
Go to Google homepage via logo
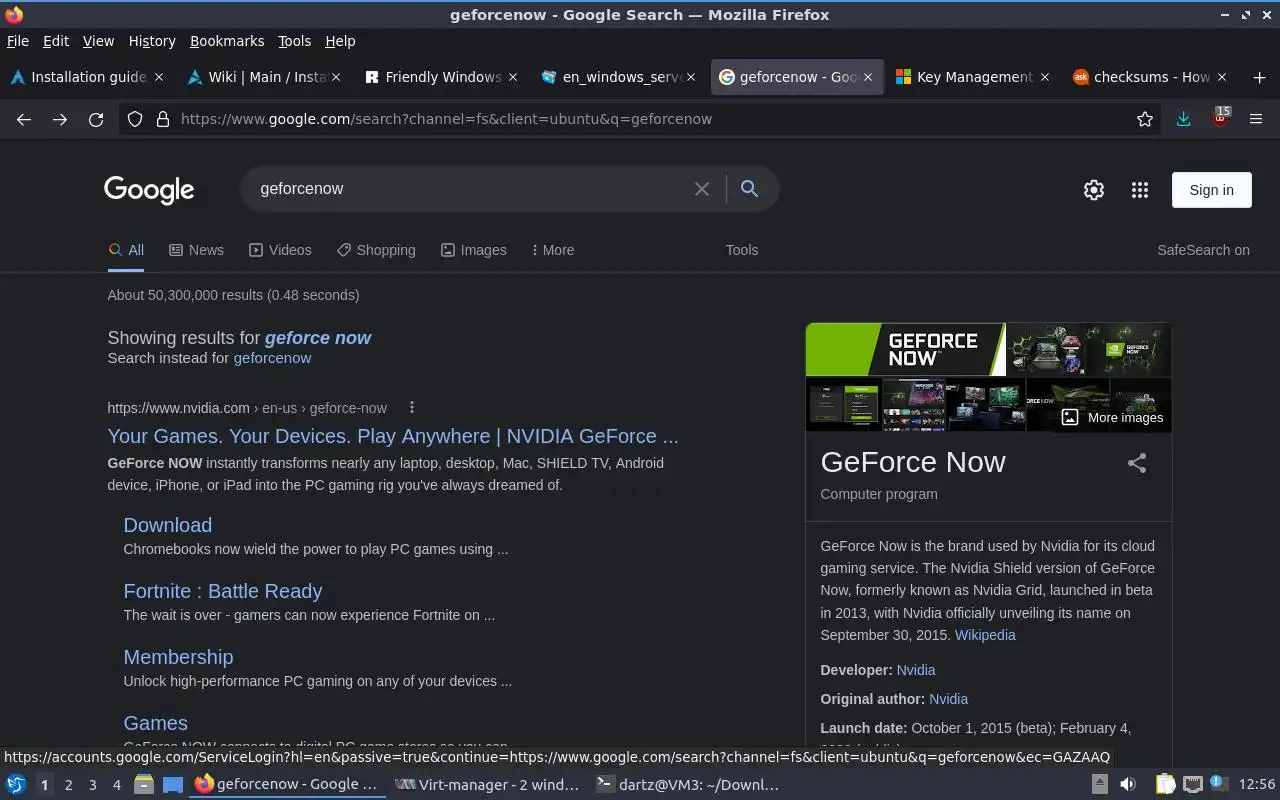coord(149,190)
